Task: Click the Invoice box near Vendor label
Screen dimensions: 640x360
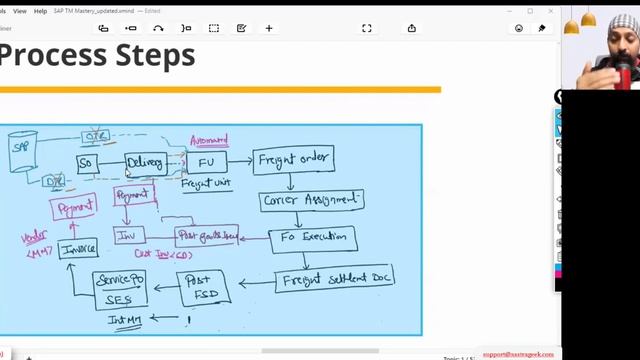Action: point(78,249)
